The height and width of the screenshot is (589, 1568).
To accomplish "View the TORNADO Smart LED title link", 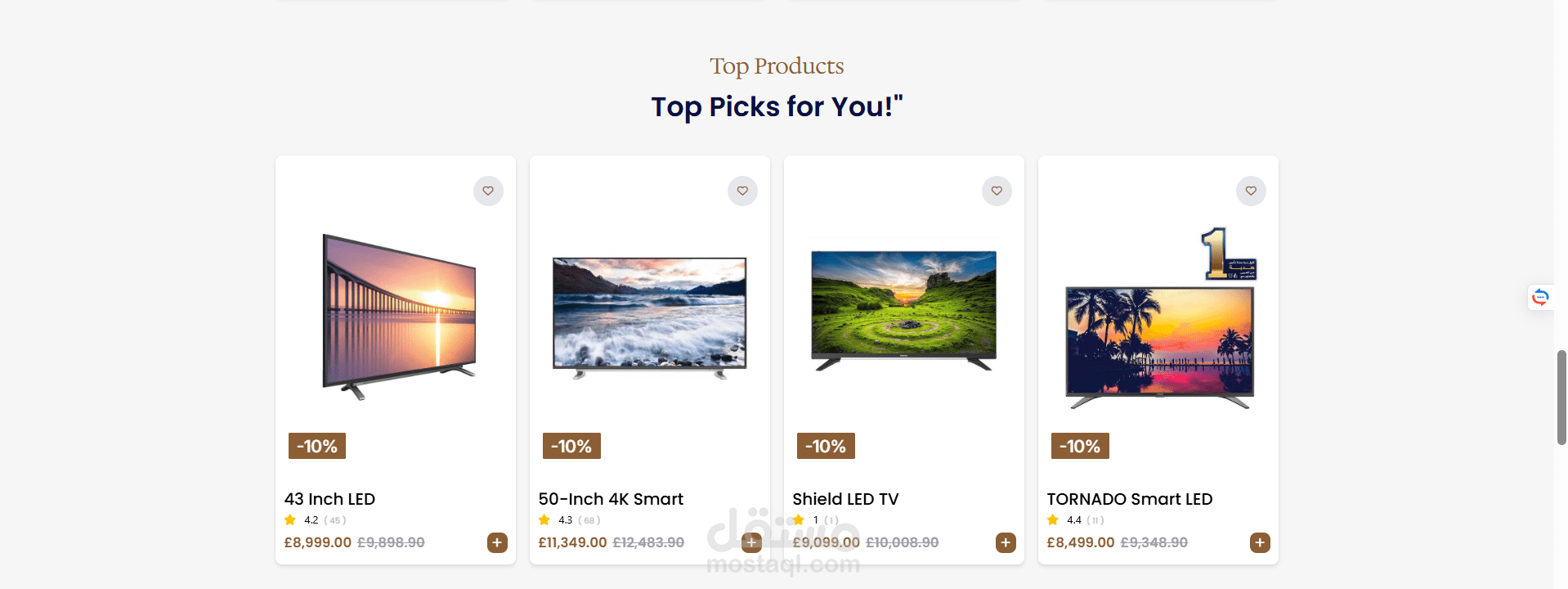I will (1129, 499).
